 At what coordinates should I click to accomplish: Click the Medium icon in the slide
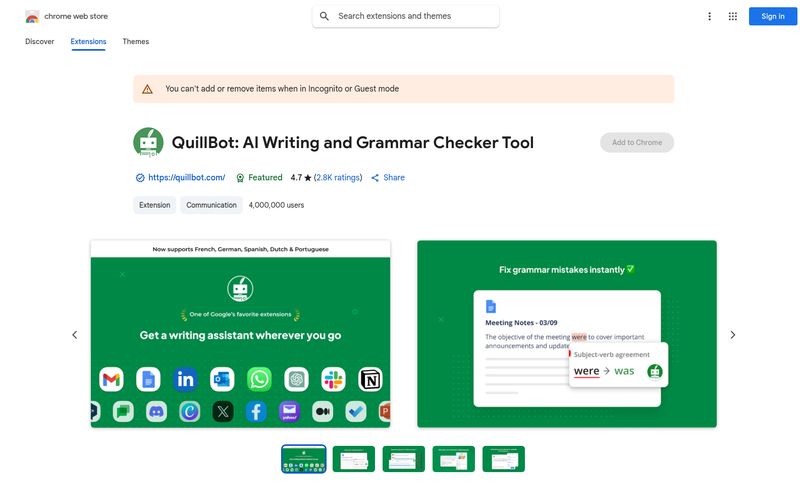click(x=322, y=411)
